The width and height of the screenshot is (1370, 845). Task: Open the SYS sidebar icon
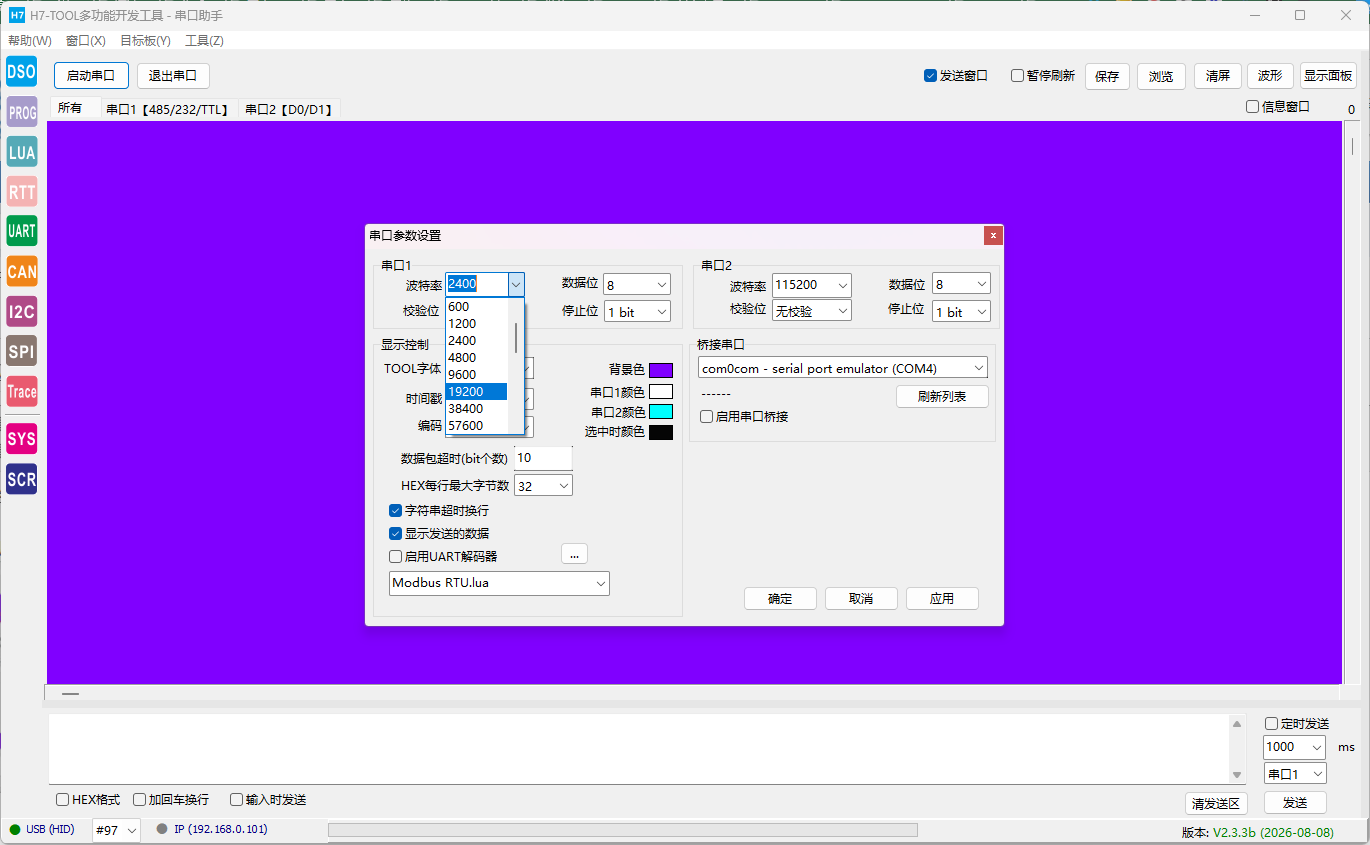point(22,439)
